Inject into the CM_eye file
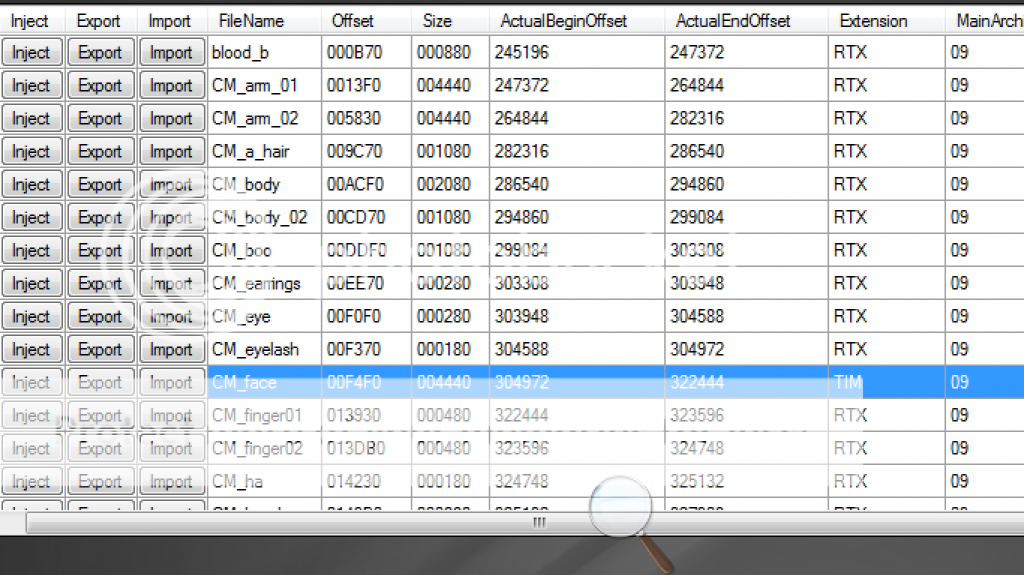1024x575 pixels. point(31,316)
